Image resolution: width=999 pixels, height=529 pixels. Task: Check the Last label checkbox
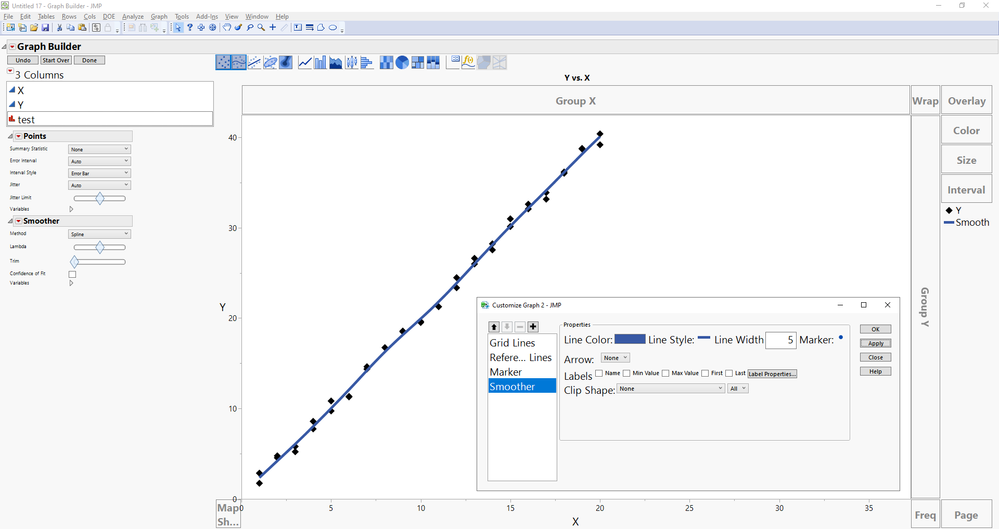729,373
